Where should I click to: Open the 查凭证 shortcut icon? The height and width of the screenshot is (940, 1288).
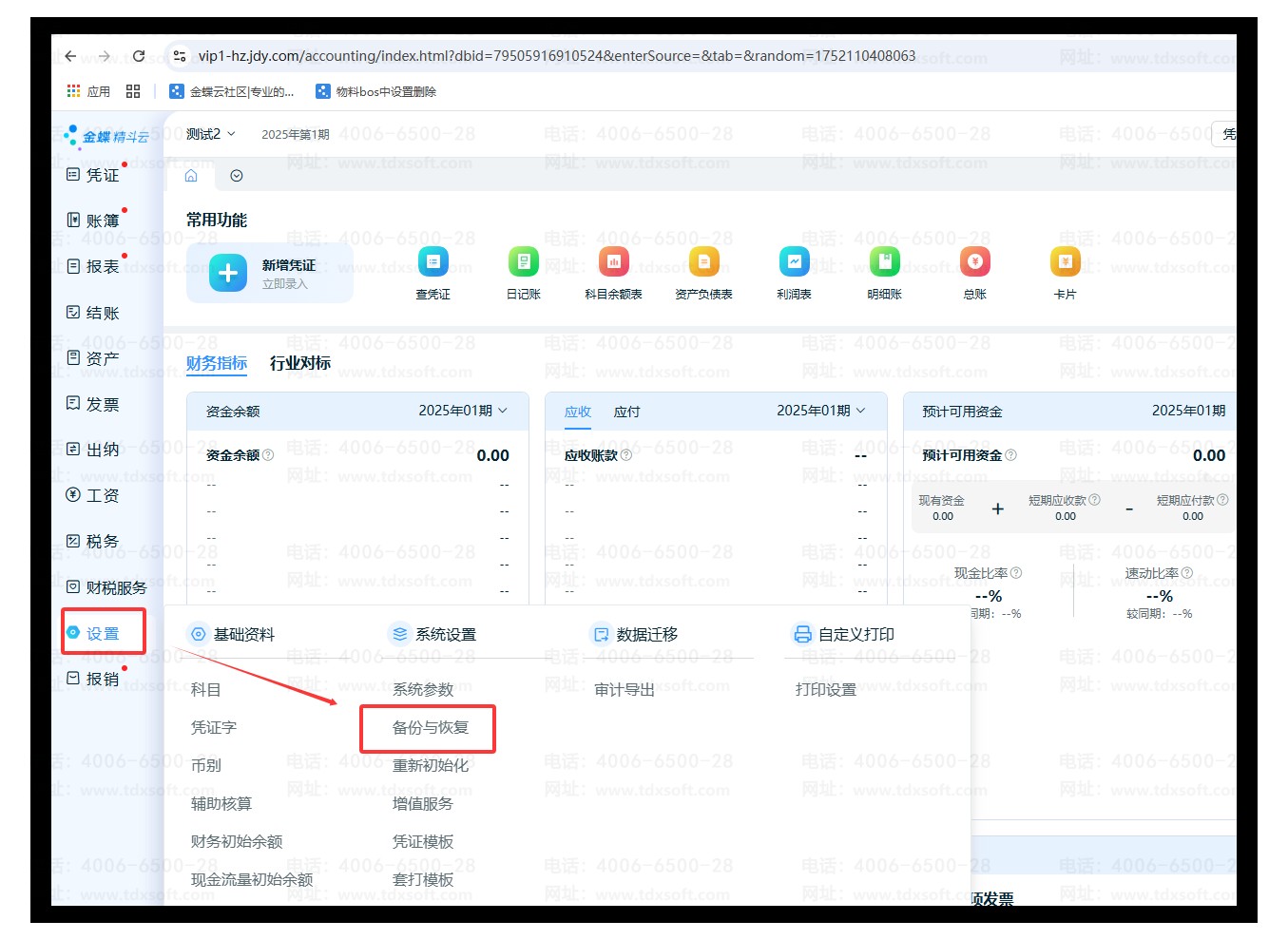[433, 261]
